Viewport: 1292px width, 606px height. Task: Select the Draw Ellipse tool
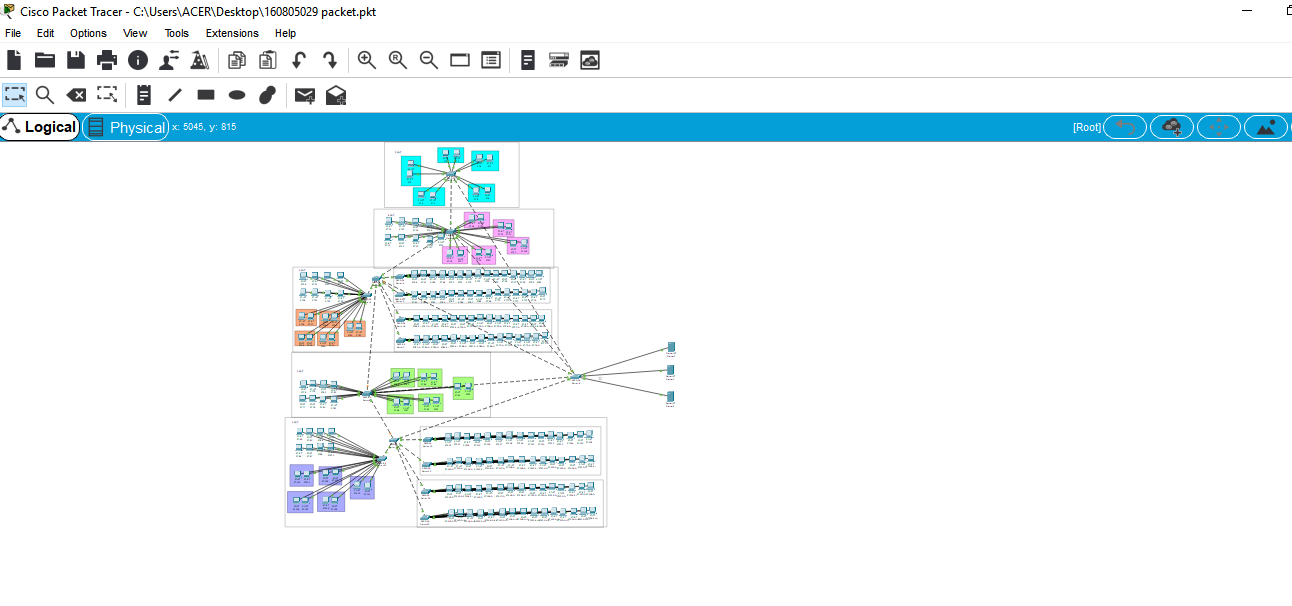pyautogui.click(x=237, y=95)
